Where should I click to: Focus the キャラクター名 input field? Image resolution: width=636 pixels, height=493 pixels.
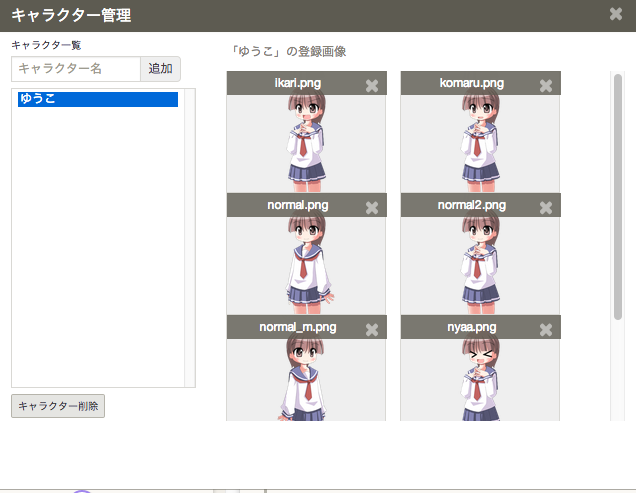click(x=76, y=69)
